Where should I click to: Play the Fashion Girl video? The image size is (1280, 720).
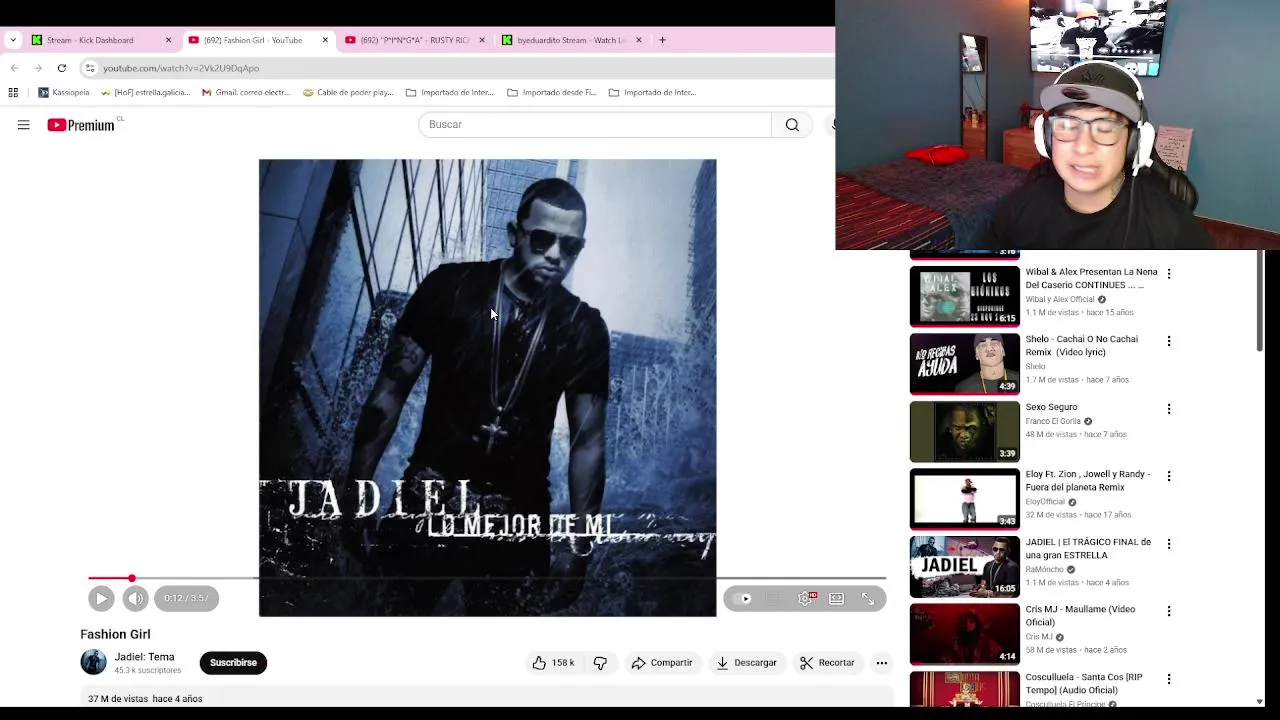click(x=101, y=598)
